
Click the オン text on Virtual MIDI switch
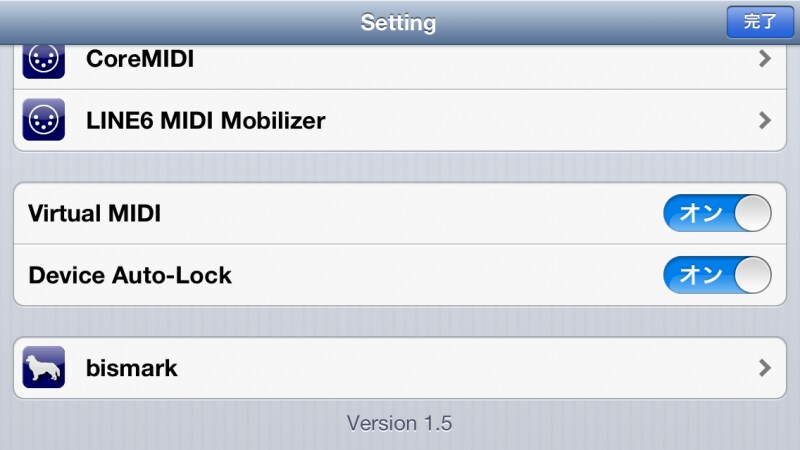click(x=701, y=213)
